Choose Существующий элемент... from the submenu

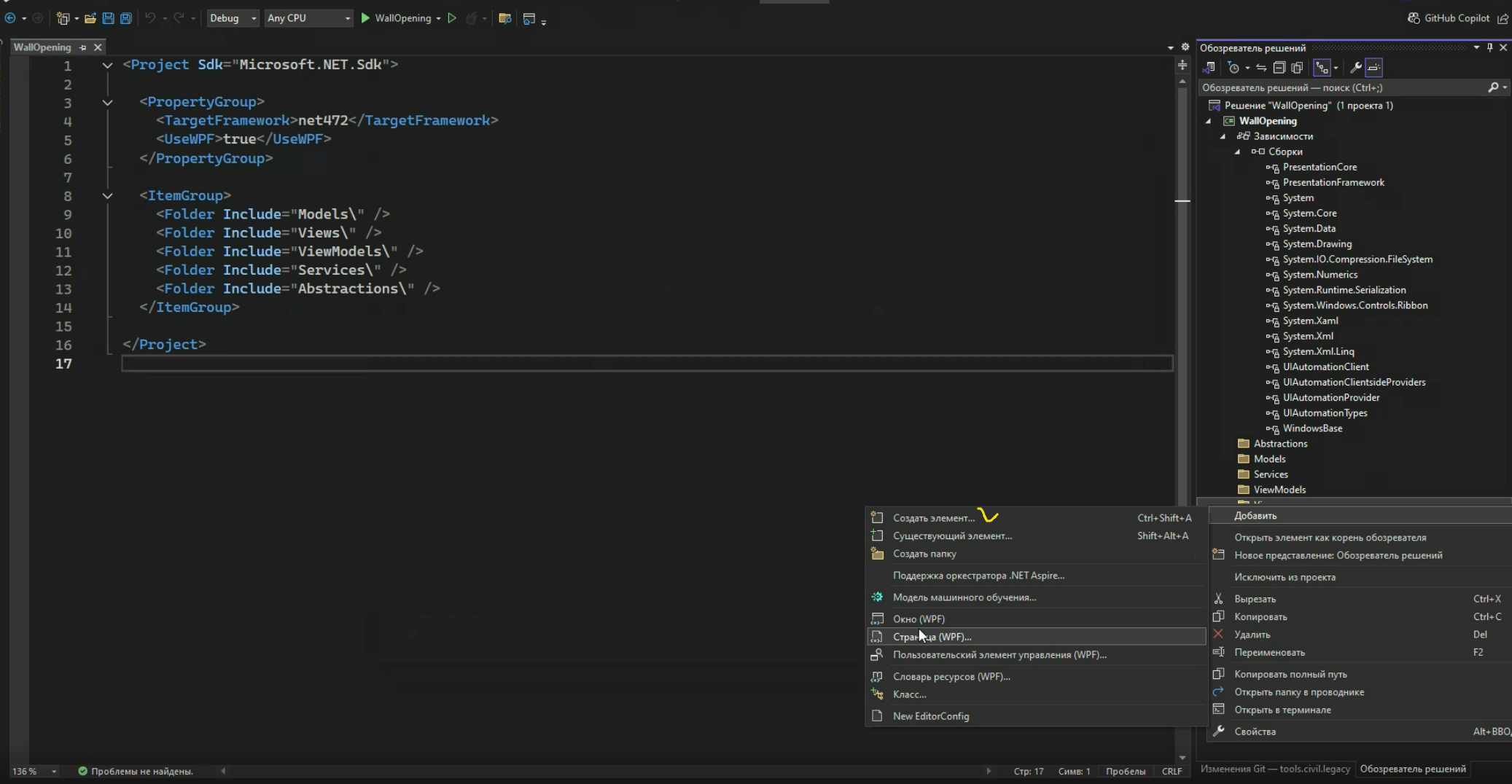pyautogui.click(x=1035, y=536)
